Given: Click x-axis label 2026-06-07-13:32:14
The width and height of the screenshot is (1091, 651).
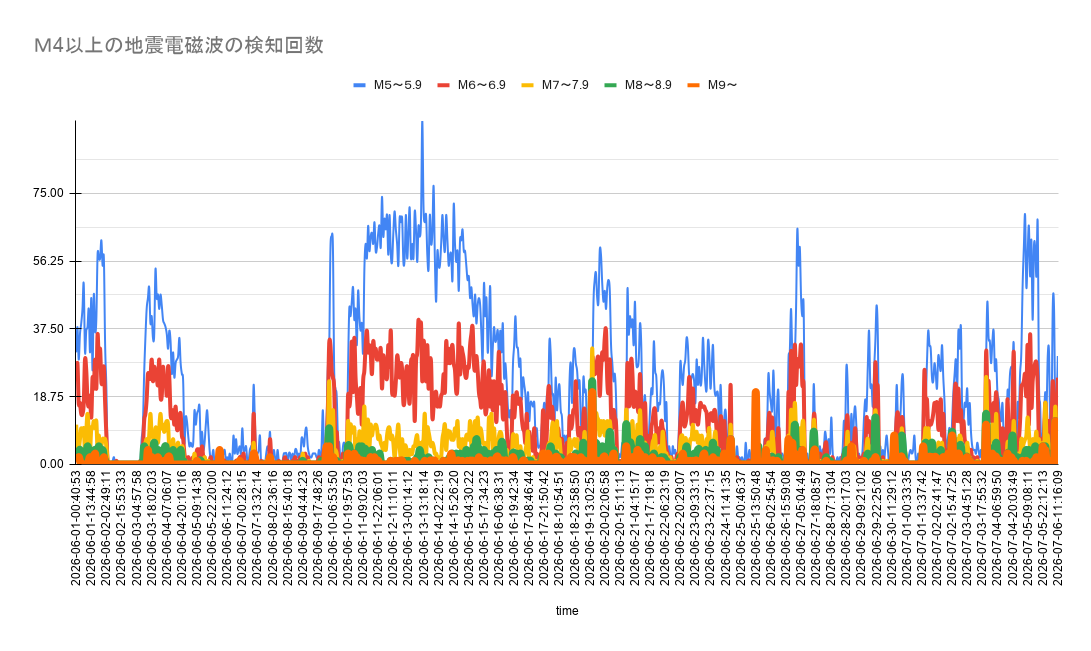Looking at the screenshot, I should click(x=257, y=528).
